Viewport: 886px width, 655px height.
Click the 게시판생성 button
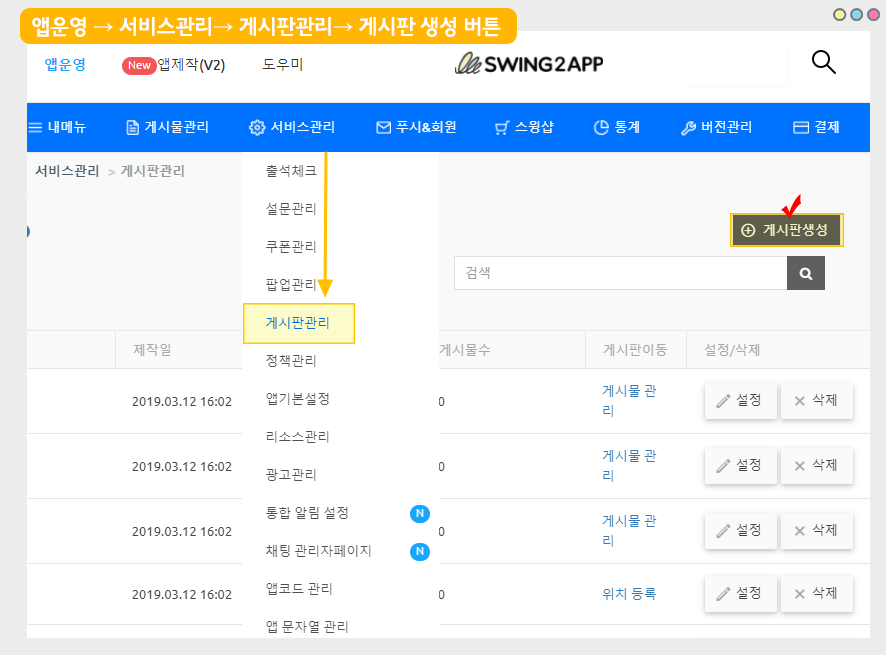tap(786, 230)
